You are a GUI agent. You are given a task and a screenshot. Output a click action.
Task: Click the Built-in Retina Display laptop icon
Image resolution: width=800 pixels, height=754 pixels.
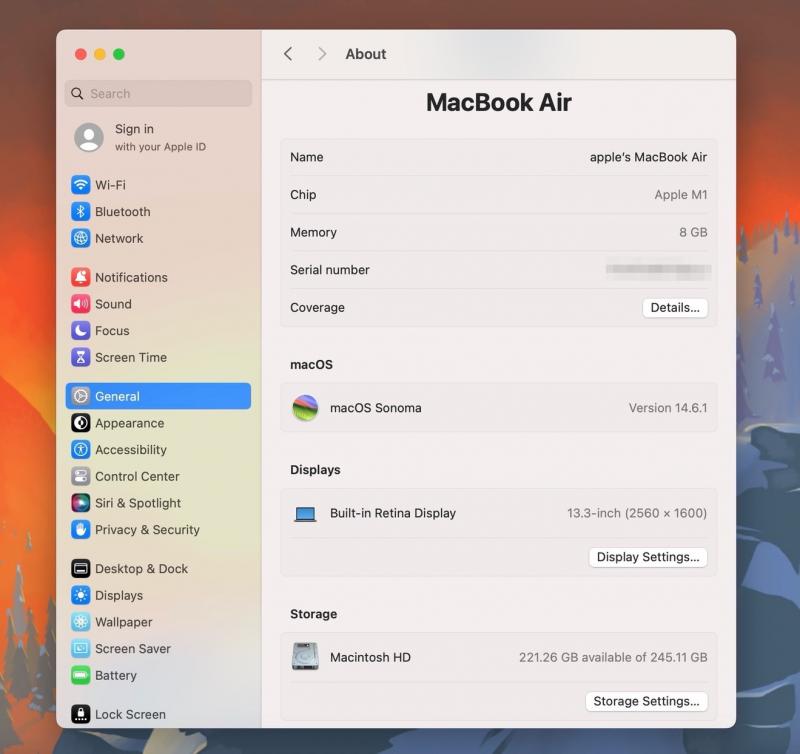306,513
